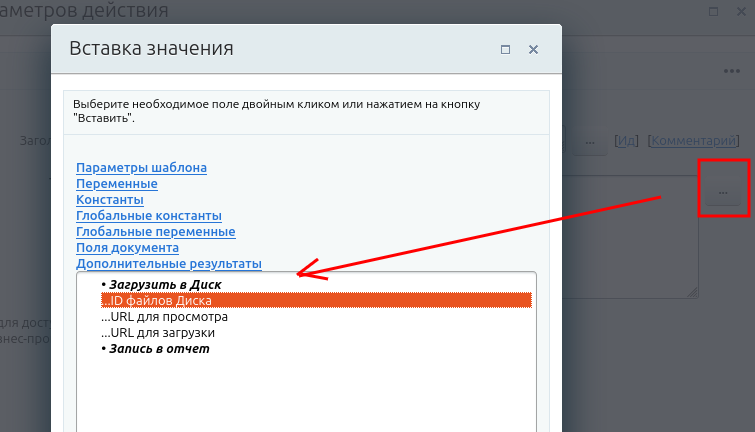
Task: Expand Дополнительные результаты section
Action: tap(168, 264)
